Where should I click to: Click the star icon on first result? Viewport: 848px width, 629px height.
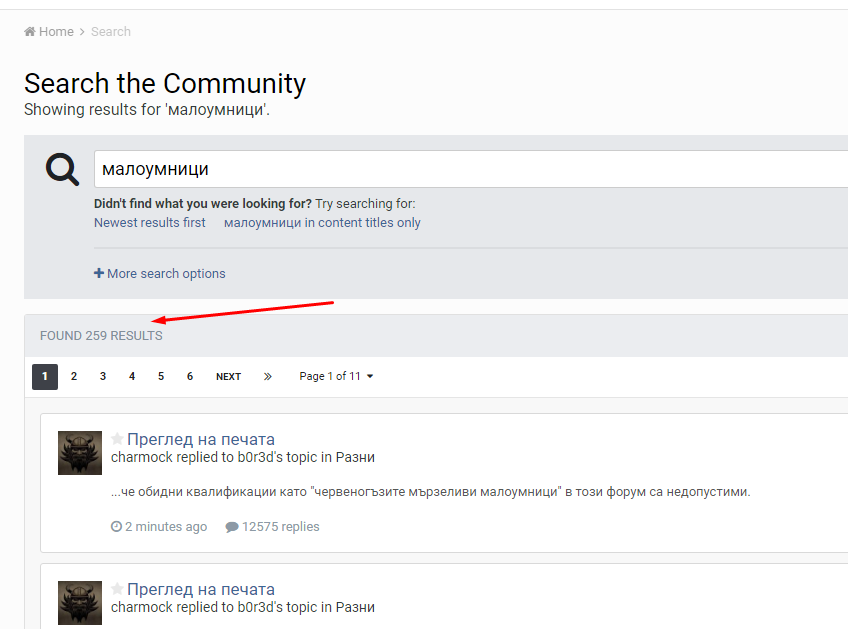pos(117,439)
